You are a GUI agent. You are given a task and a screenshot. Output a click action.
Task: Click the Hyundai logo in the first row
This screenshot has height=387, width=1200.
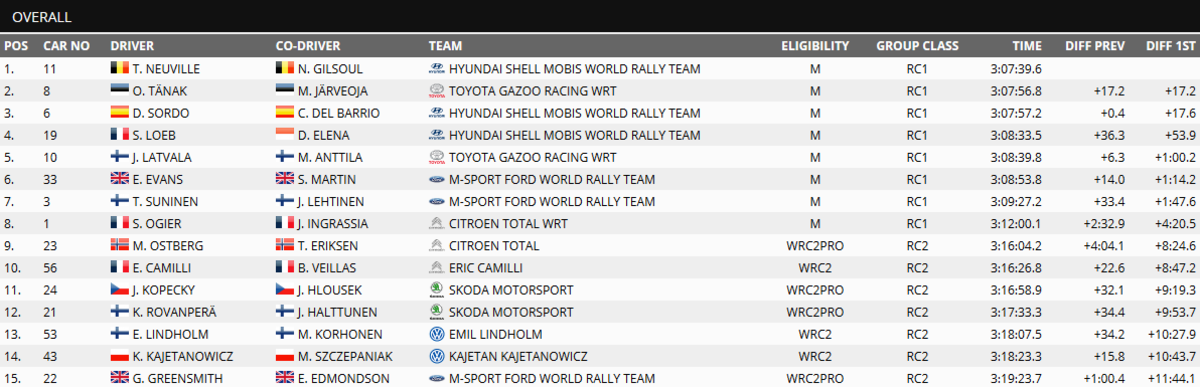[x=436, y=69]
